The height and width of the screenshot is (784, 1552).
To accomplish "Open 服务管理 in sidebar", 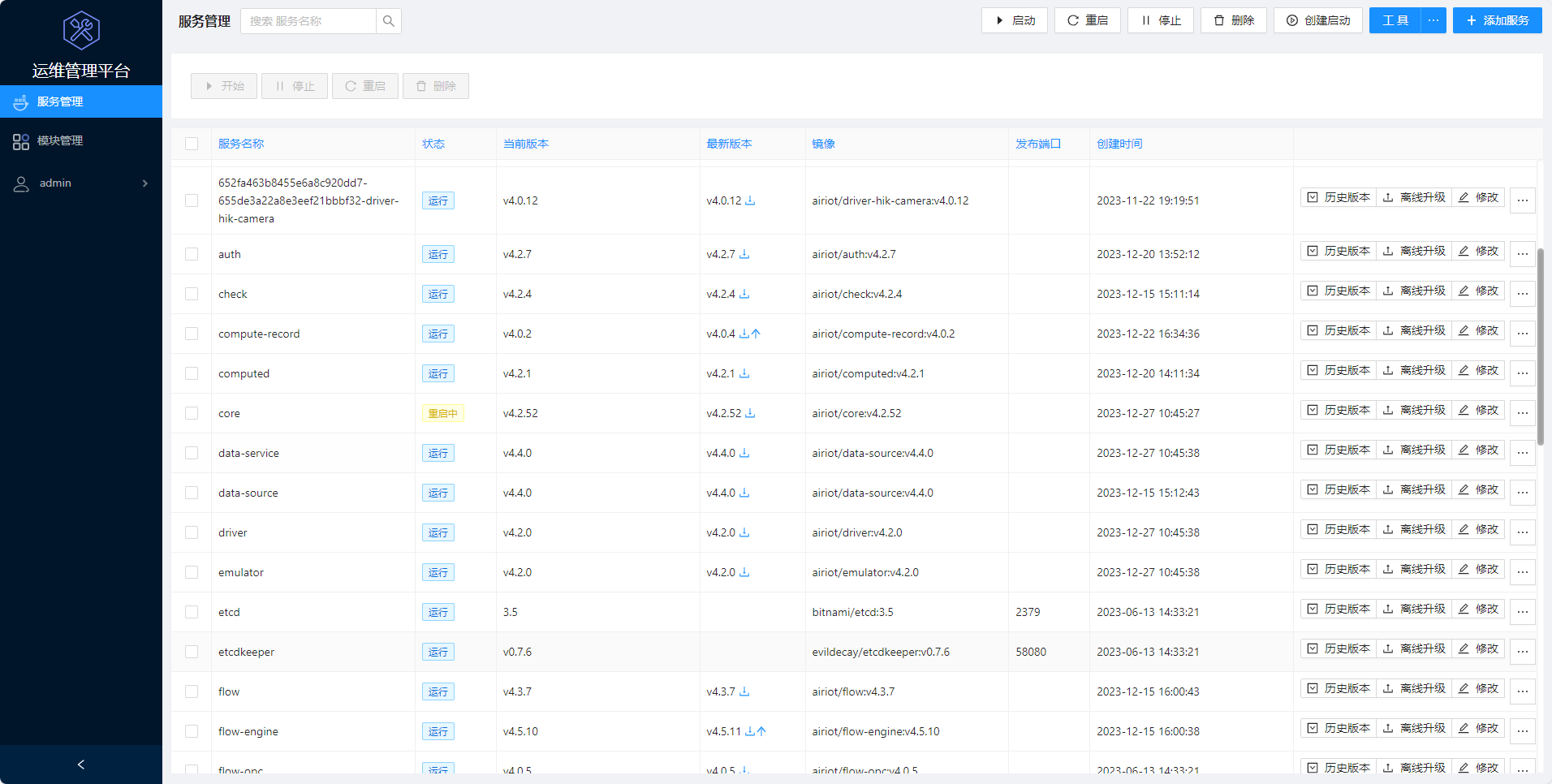I will (81, 101).
